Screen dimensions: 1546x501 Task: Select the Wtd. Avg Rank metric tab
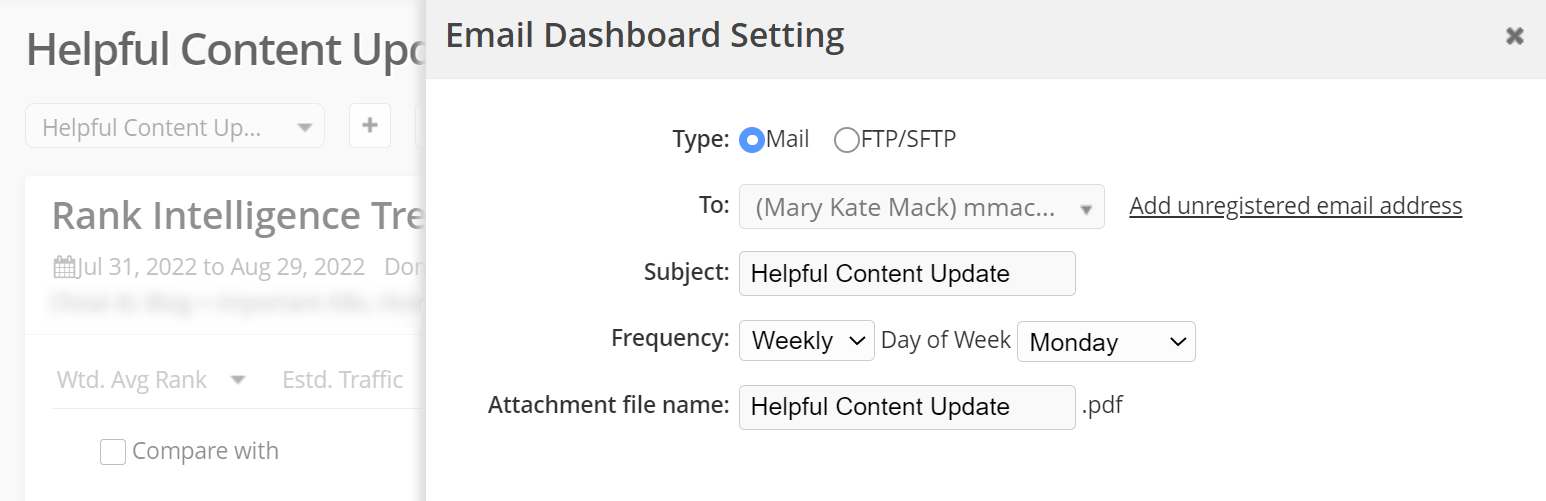coord(132,380)
